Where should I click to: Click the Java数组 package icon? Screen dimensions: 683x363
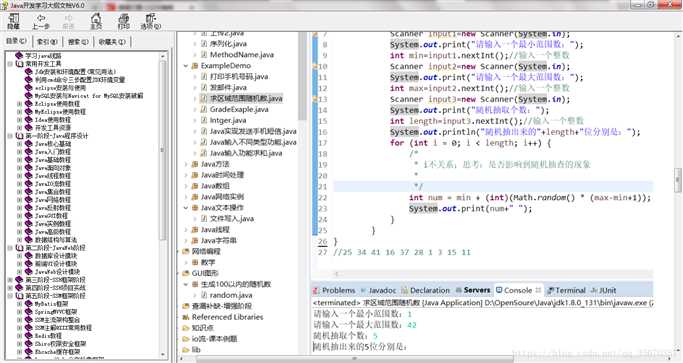(195, 186)
